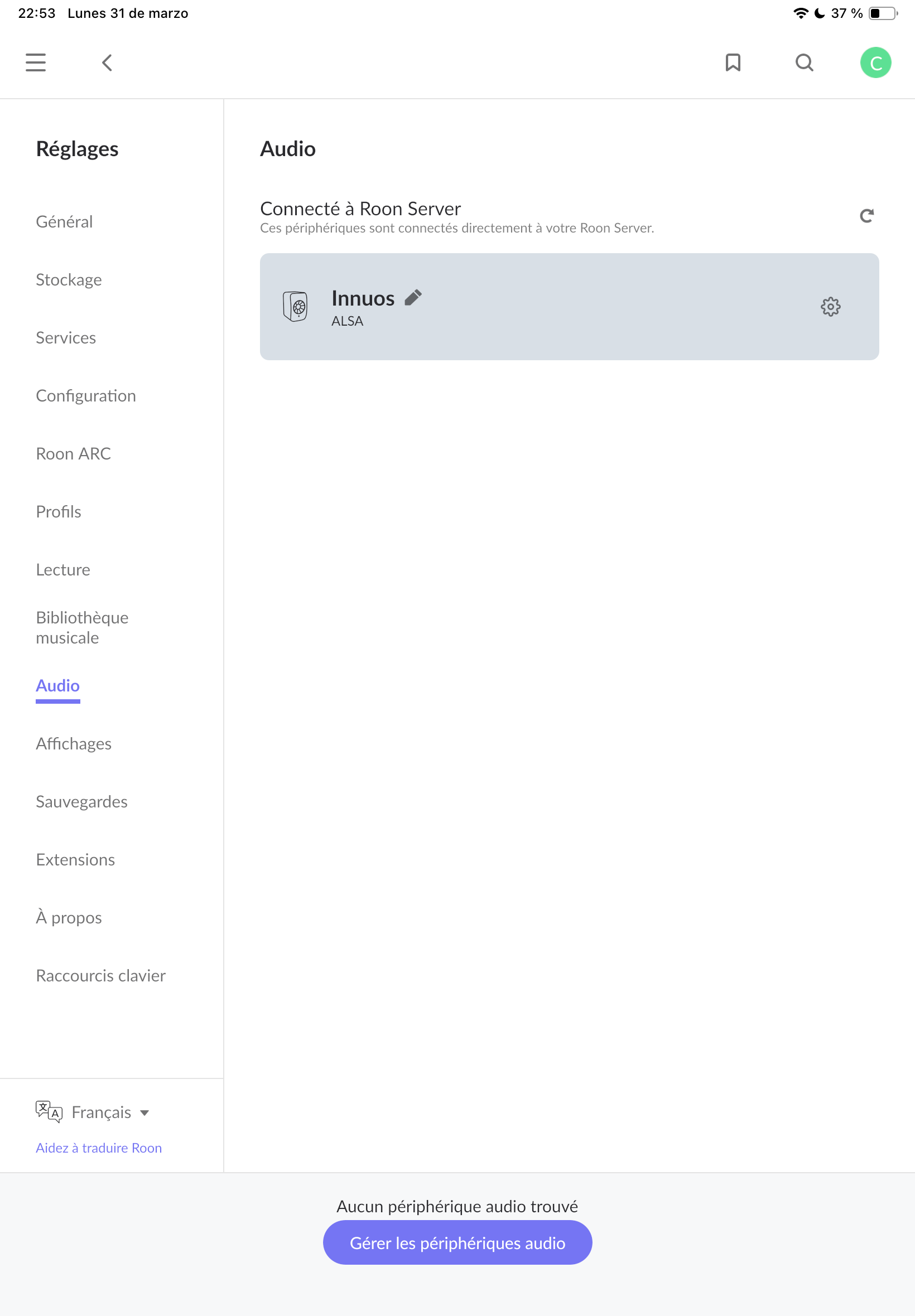Open search with the magnifier icon
The width and height of the screenshot is (915, 1316).
(x=805, y=62)
